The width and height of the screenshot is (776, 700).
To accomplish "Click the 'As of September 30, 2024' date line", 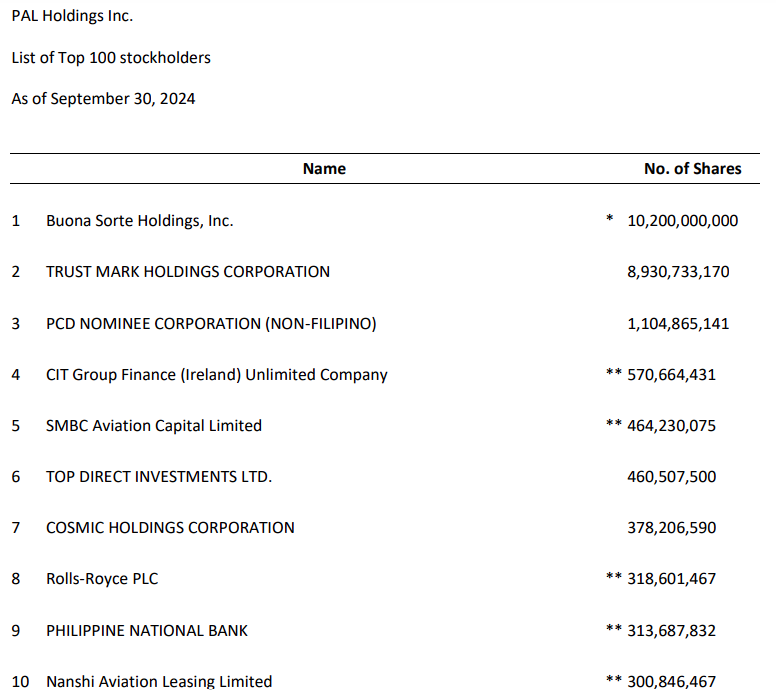I will 103,98.
